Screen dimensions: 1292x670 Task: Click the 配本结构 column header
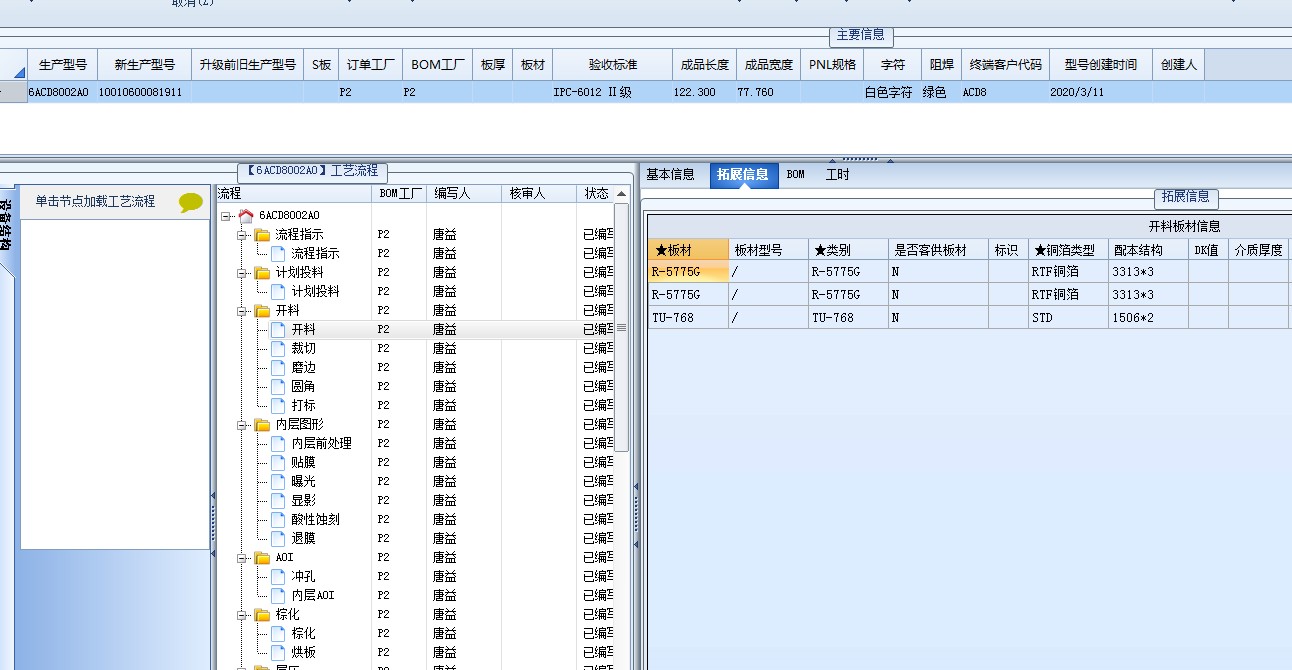point(1148,250)
